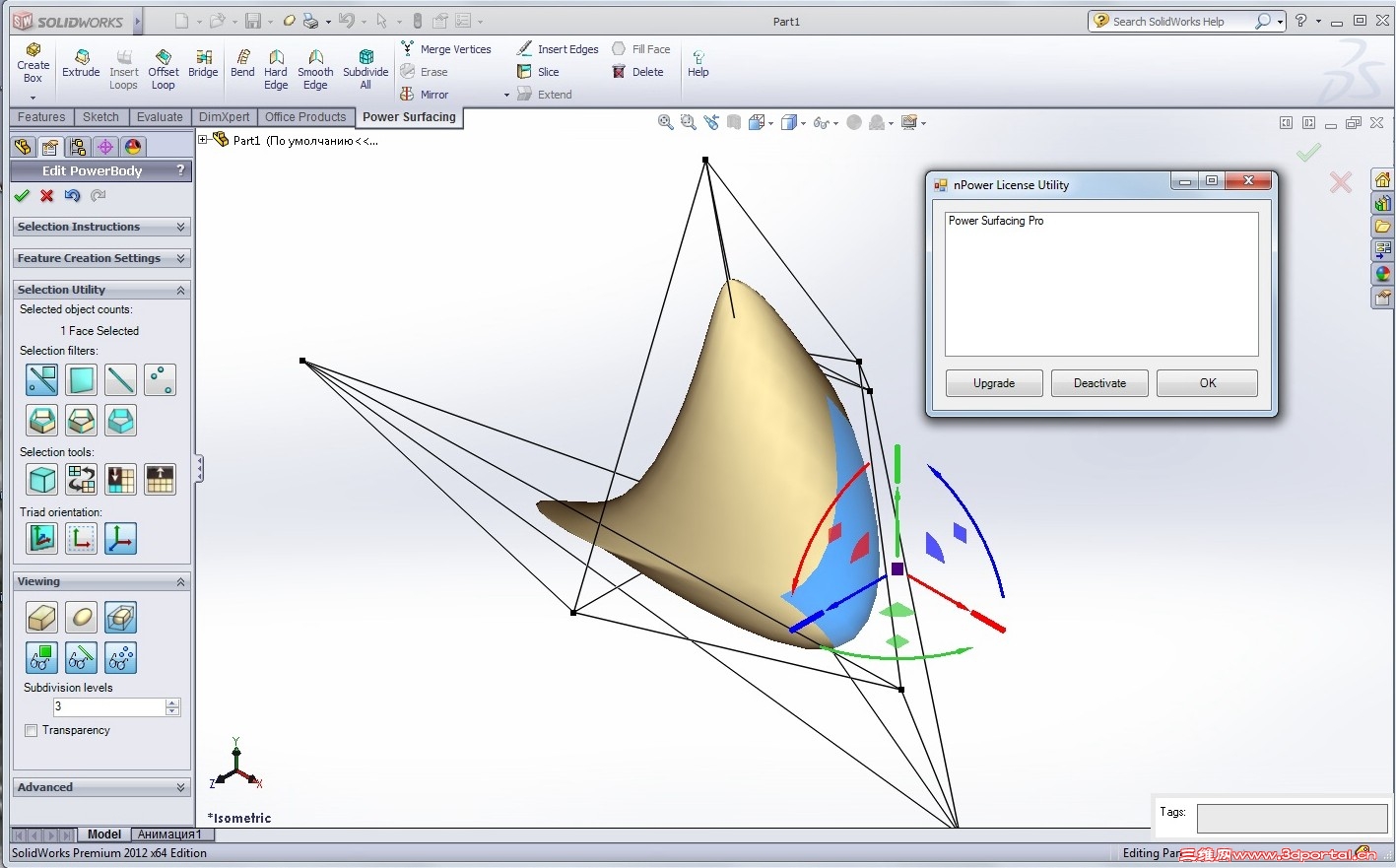Open the Office Products tab
Screen dimensions: 1396x868
pyautogui.click(x=305, y=117)
